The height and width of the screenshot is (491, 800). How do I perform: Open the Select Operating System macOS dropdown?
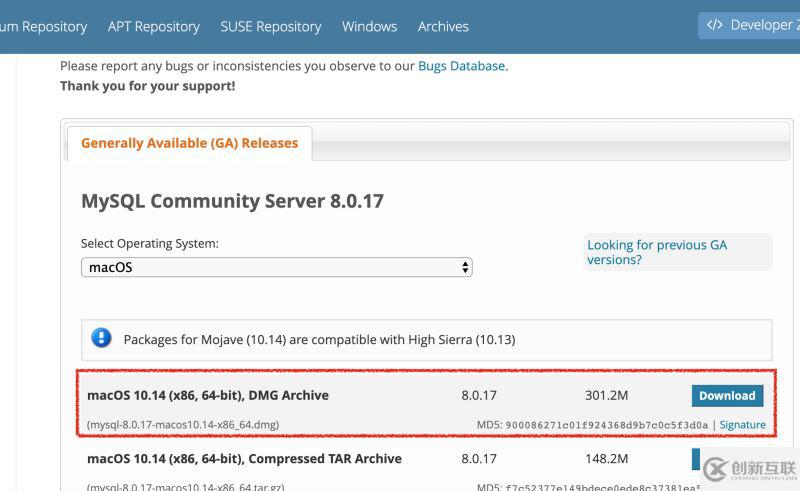(x=277, y=267)
